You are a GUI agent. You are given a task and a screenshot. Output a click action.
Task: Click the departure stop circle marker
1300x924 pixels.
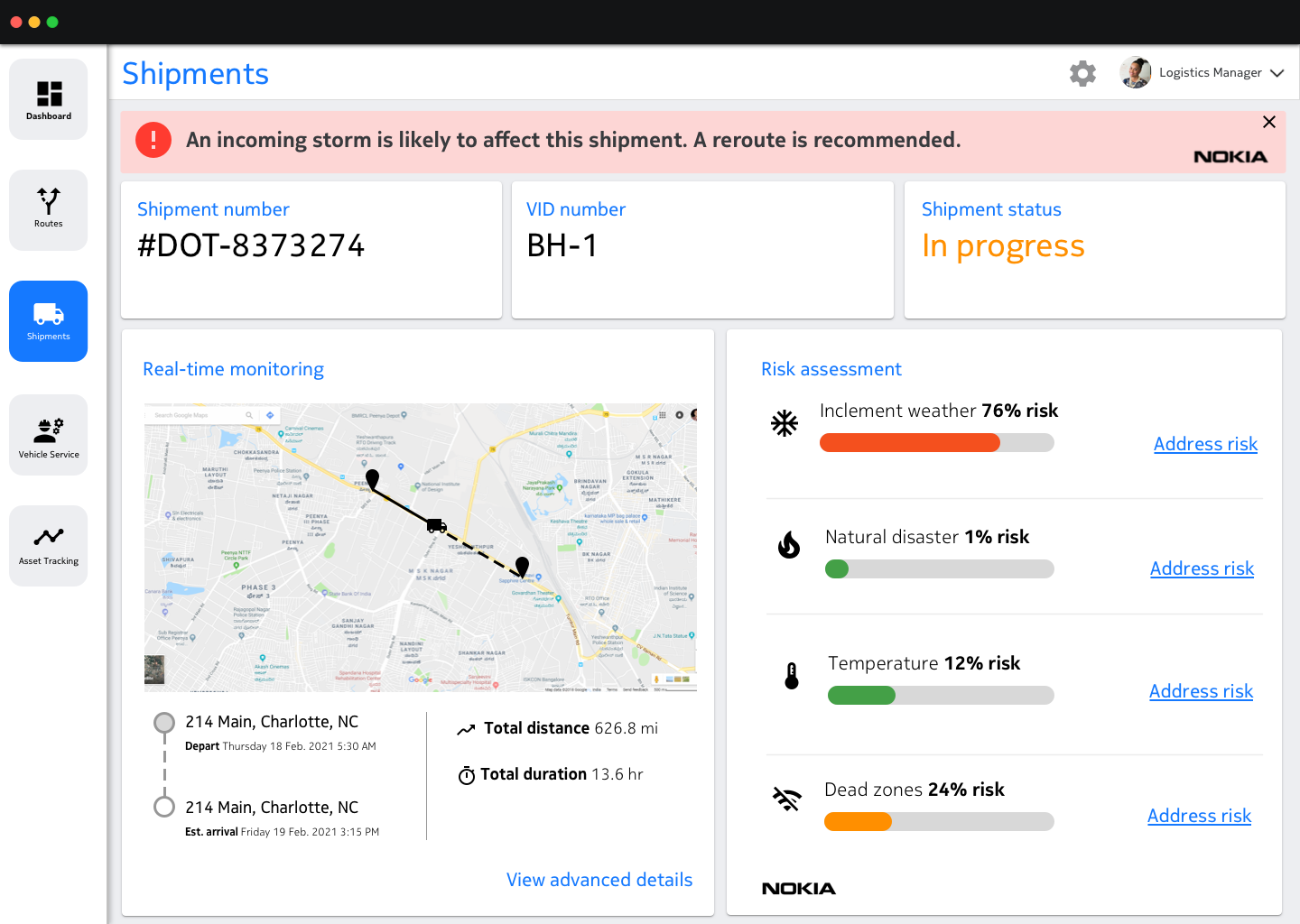tap(164, 722)
